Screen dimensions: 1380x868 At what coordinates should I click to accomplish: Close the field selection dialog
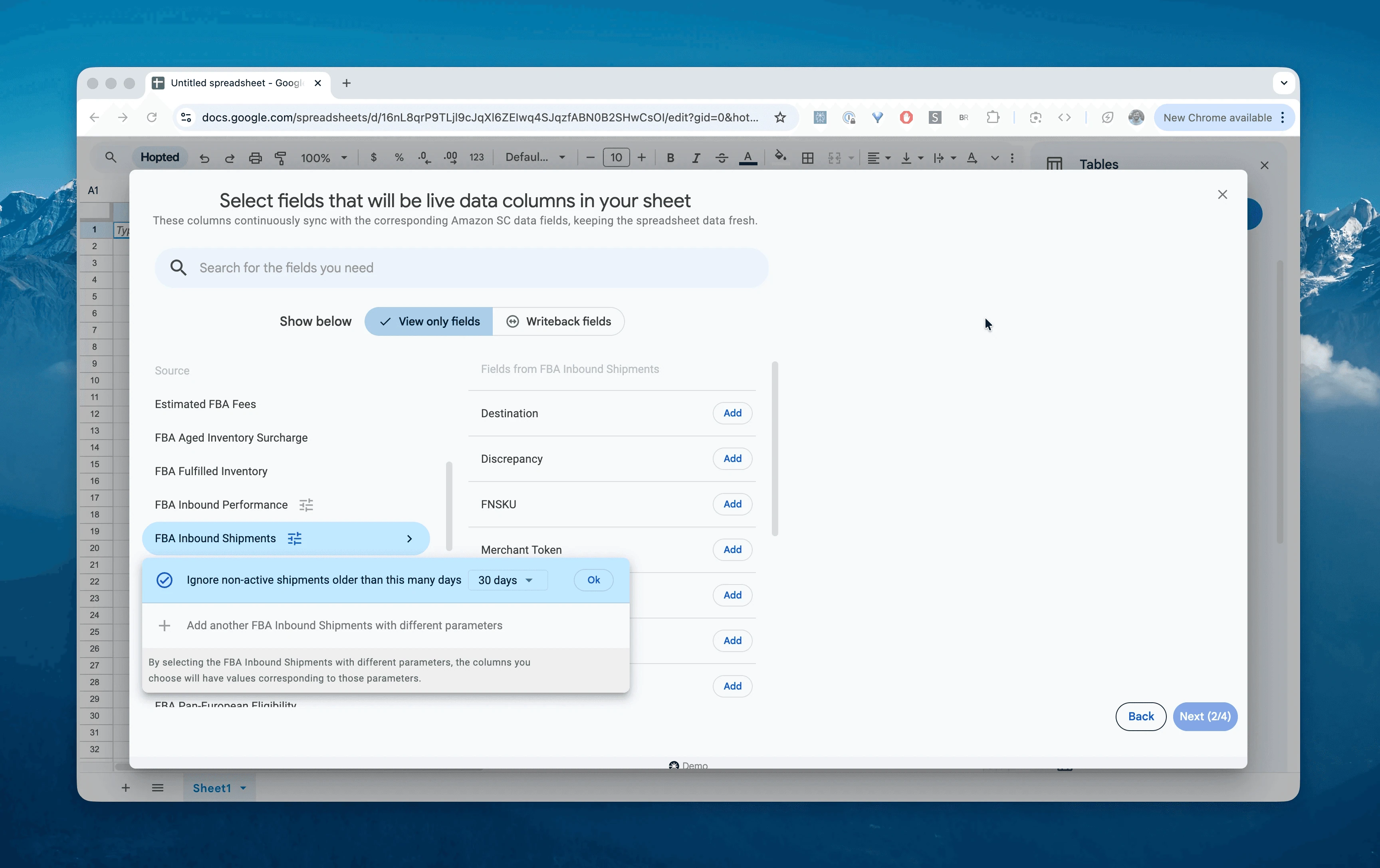tap(1222, 195)
